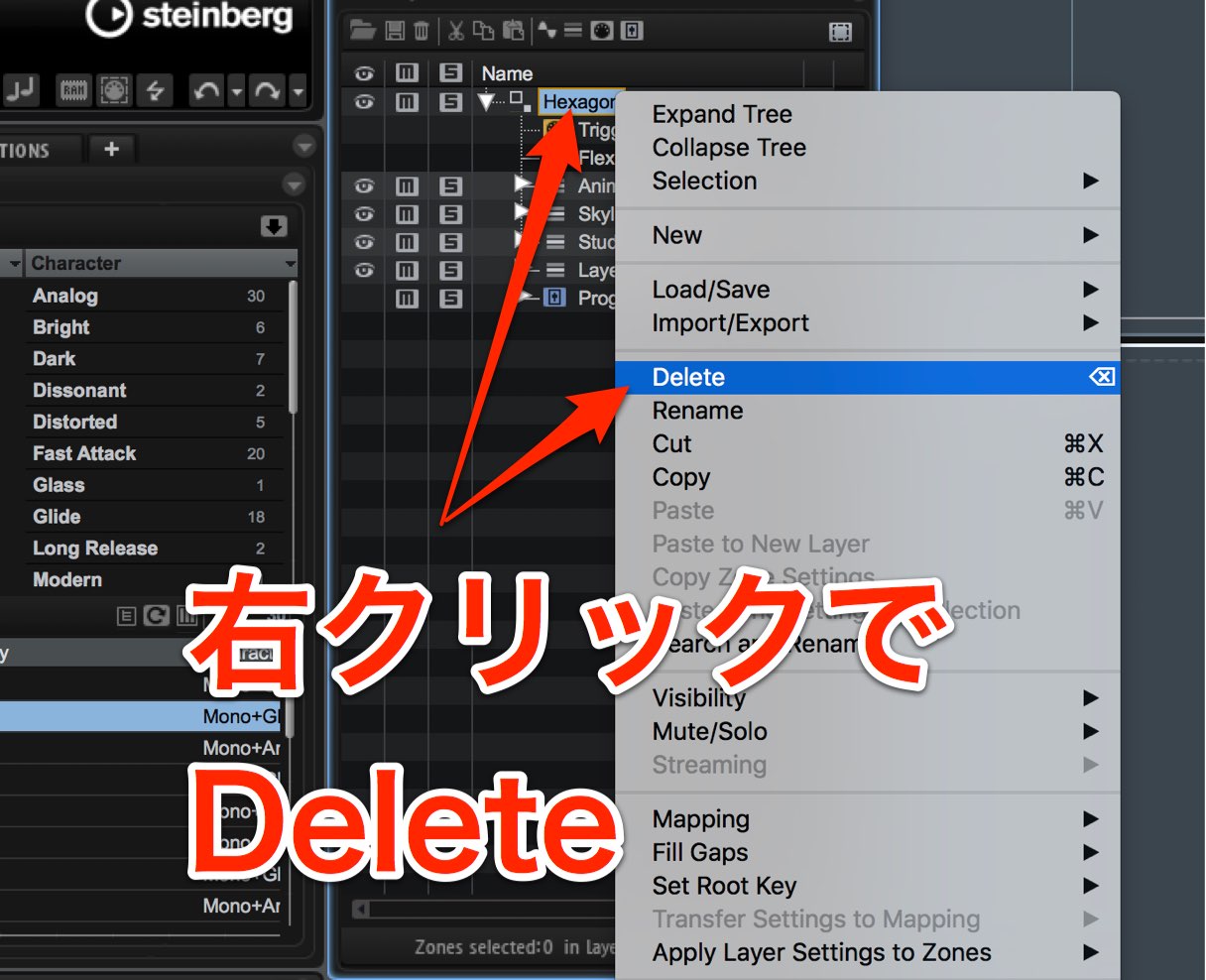Click the circular refresh icon below Modern

click(157, 616)
